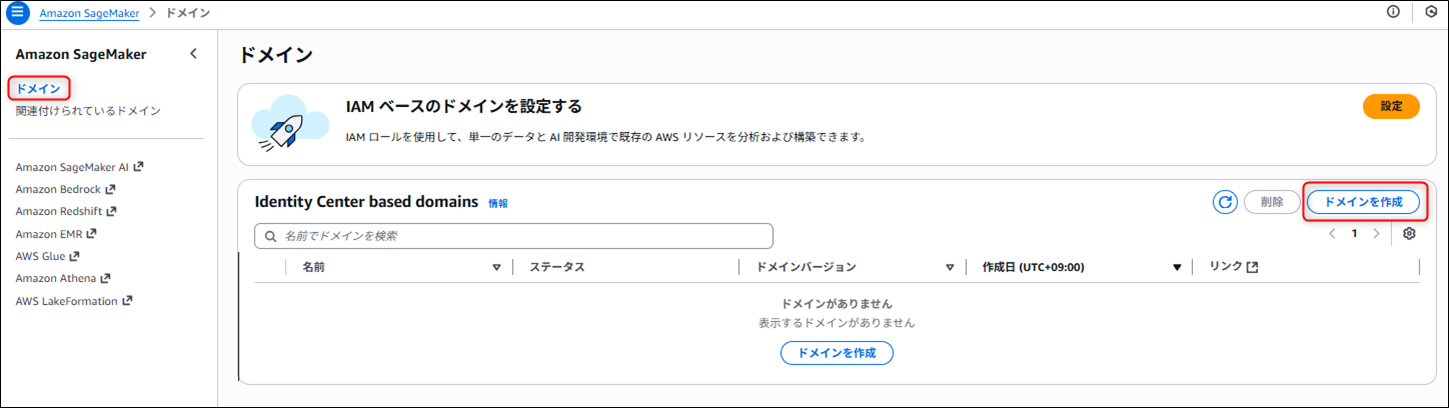Click ドメインを作成 button in empty table
The height and width of the screenshot is (408, 1449).
click(836, 353)
